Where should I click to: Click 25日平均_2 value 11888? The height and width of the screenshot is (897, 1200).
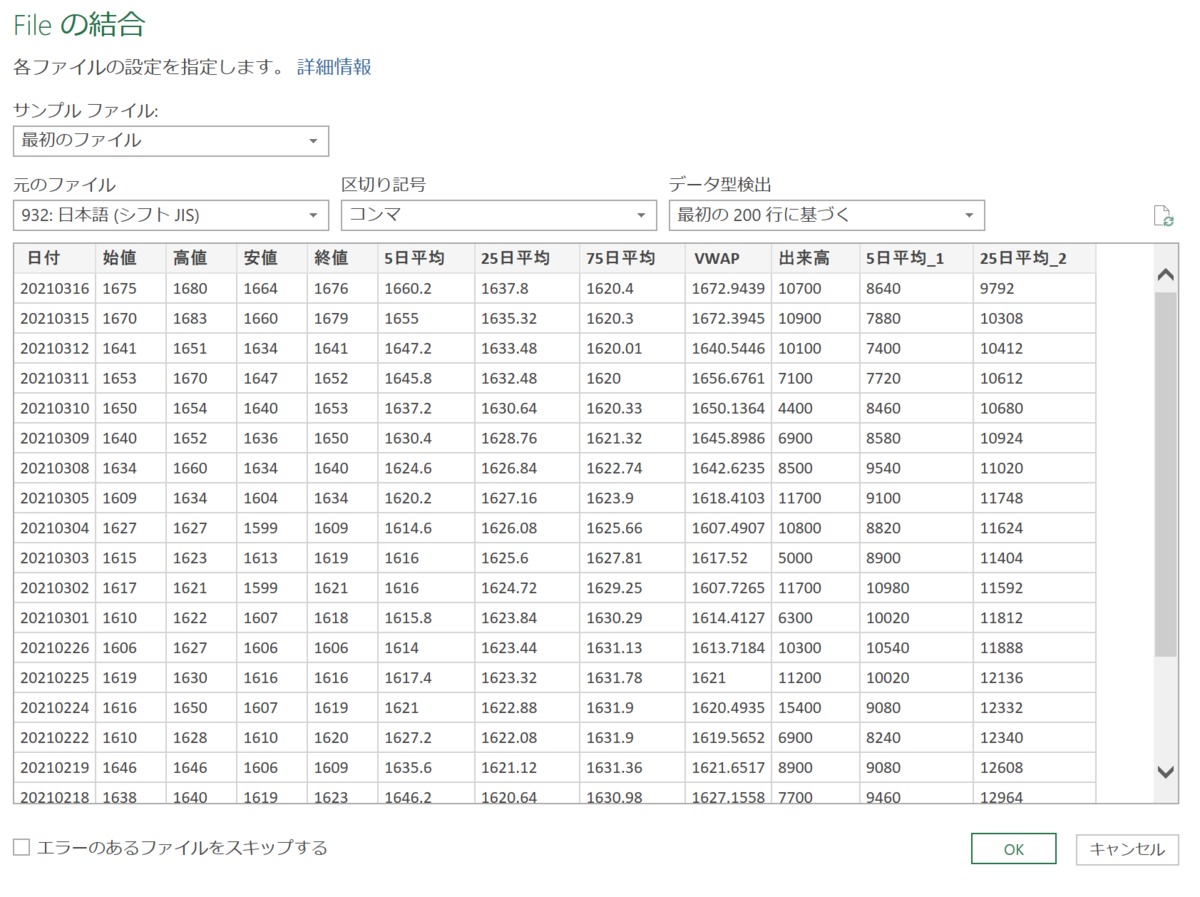pos(1034,648)
